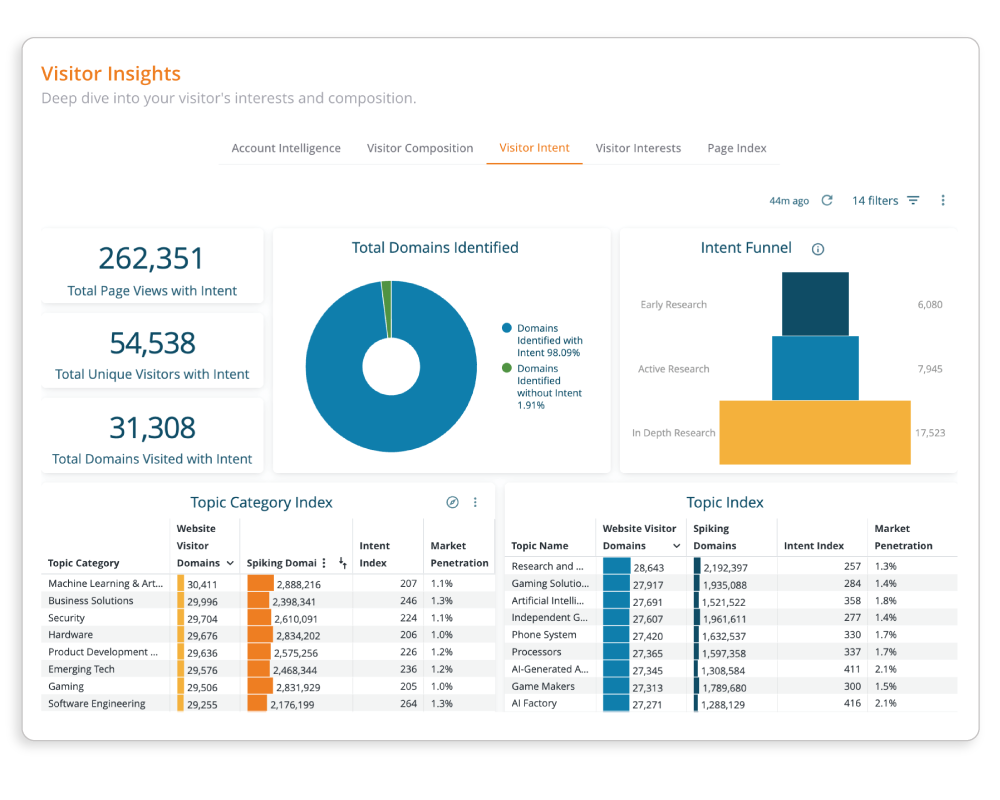Sort by Spiking Domains arrow icon
1000x800 pixels.
[342, 563]
